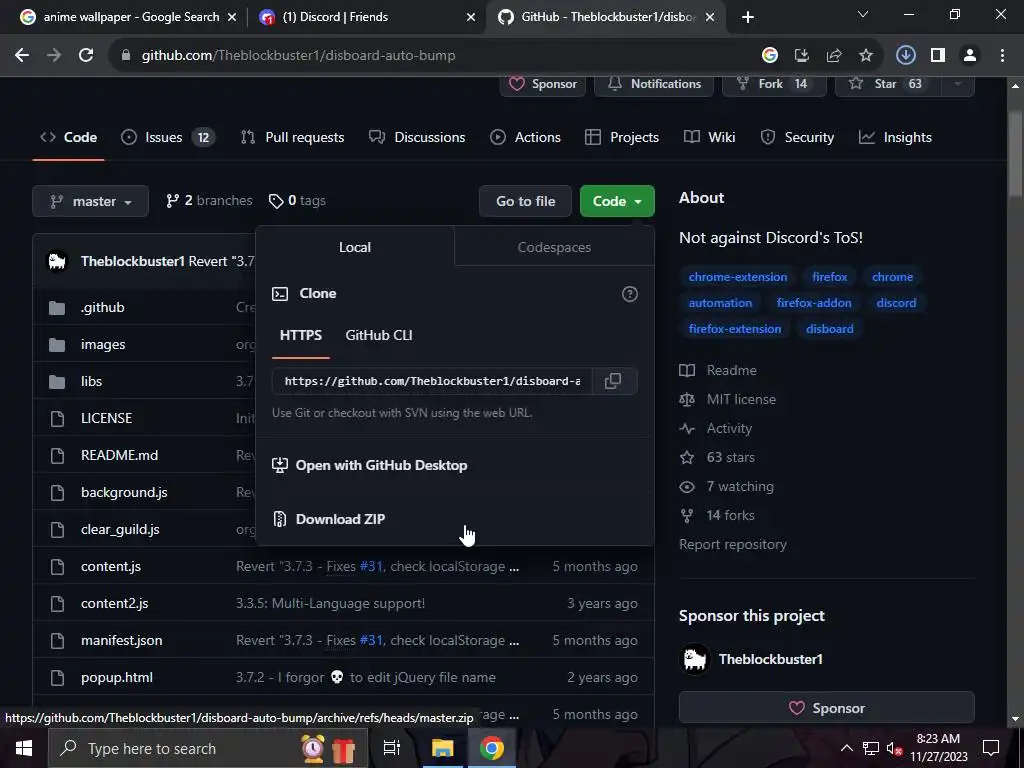Click the chrome-extension topic tag

click(738, 277)
